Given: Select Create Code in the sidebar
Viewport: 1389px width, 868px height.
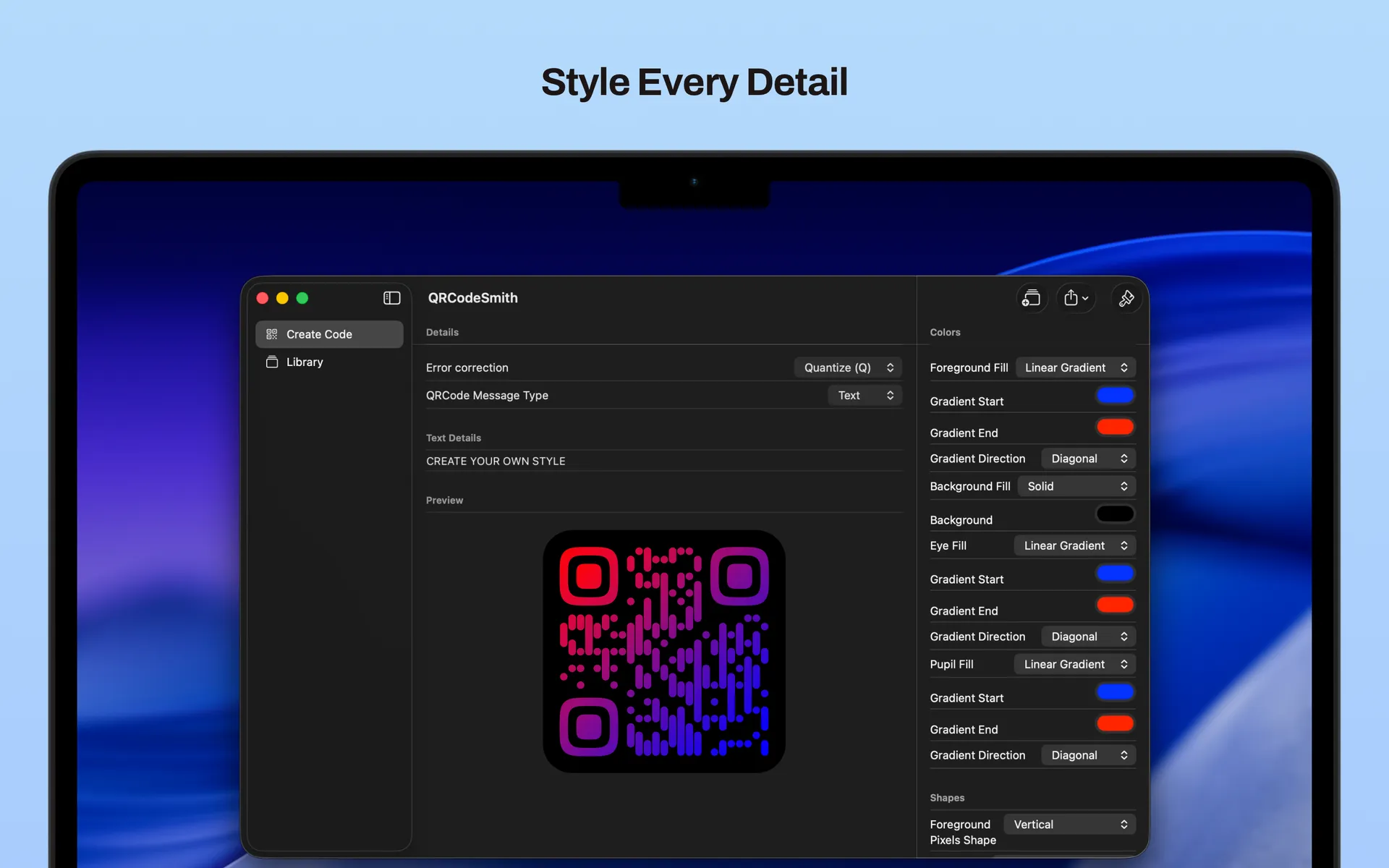Looking at the screenshot, I should [319, 334].
